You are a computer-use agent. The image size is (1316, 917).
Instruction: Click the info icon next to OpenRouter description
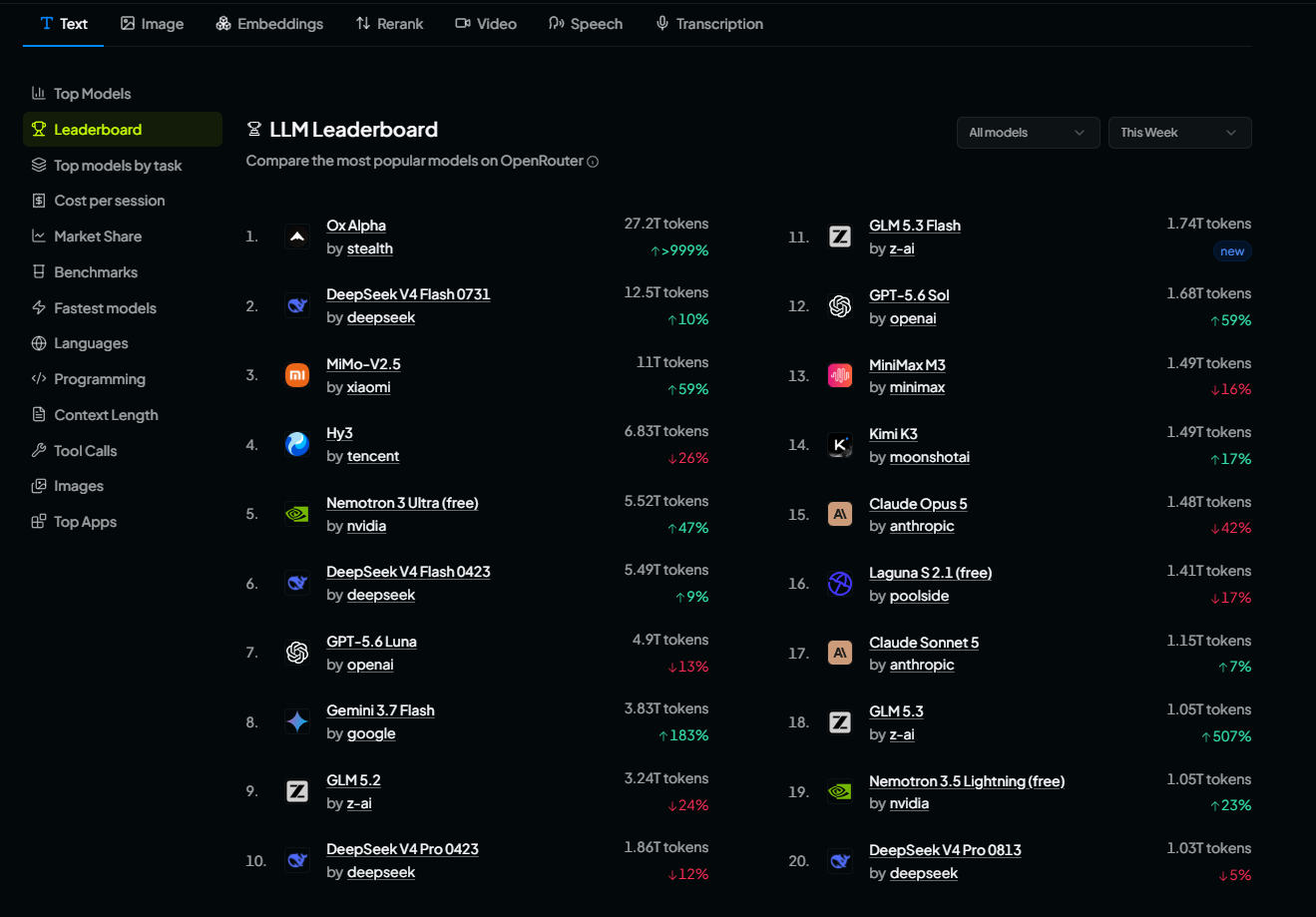pos(593,162)
